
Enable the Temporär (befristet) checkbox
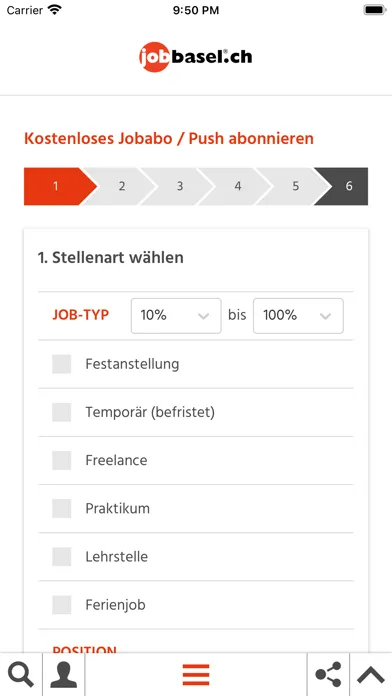pos(61,412)
